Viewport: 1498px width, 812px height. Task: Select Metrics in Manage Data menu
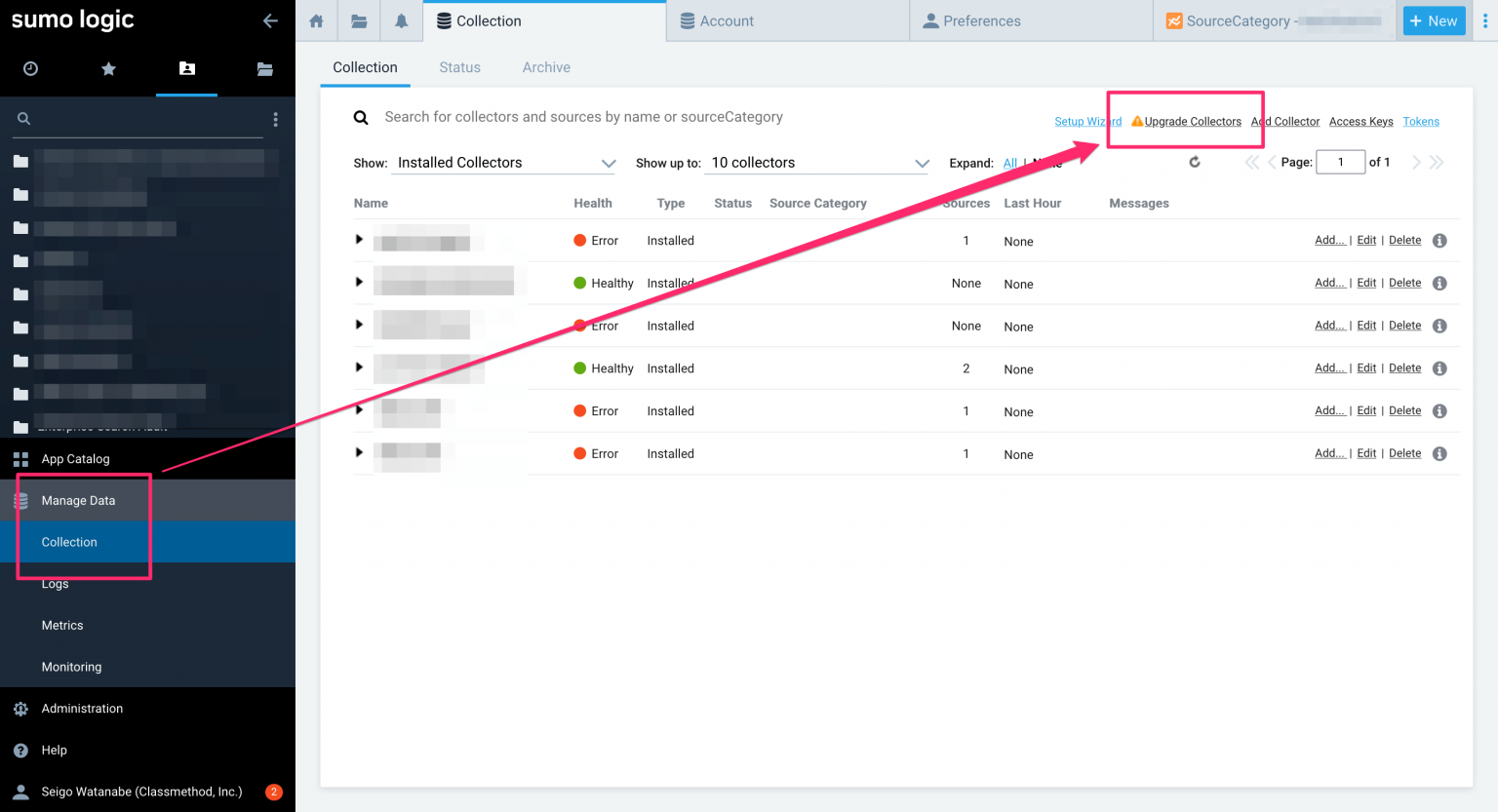pyautogui.click(x=62, y=626)
